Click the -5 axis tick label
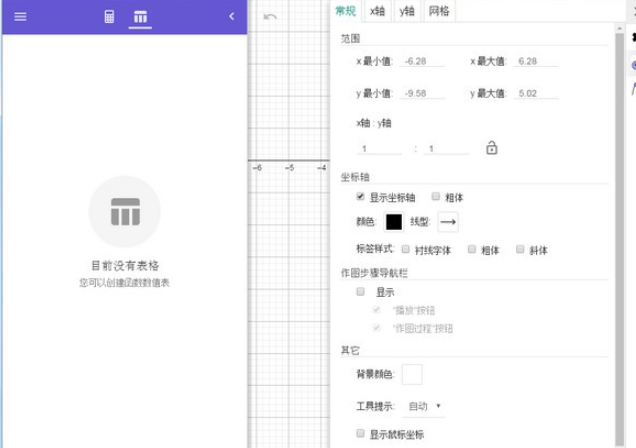The image size is (636, 448). pos(289,167)
